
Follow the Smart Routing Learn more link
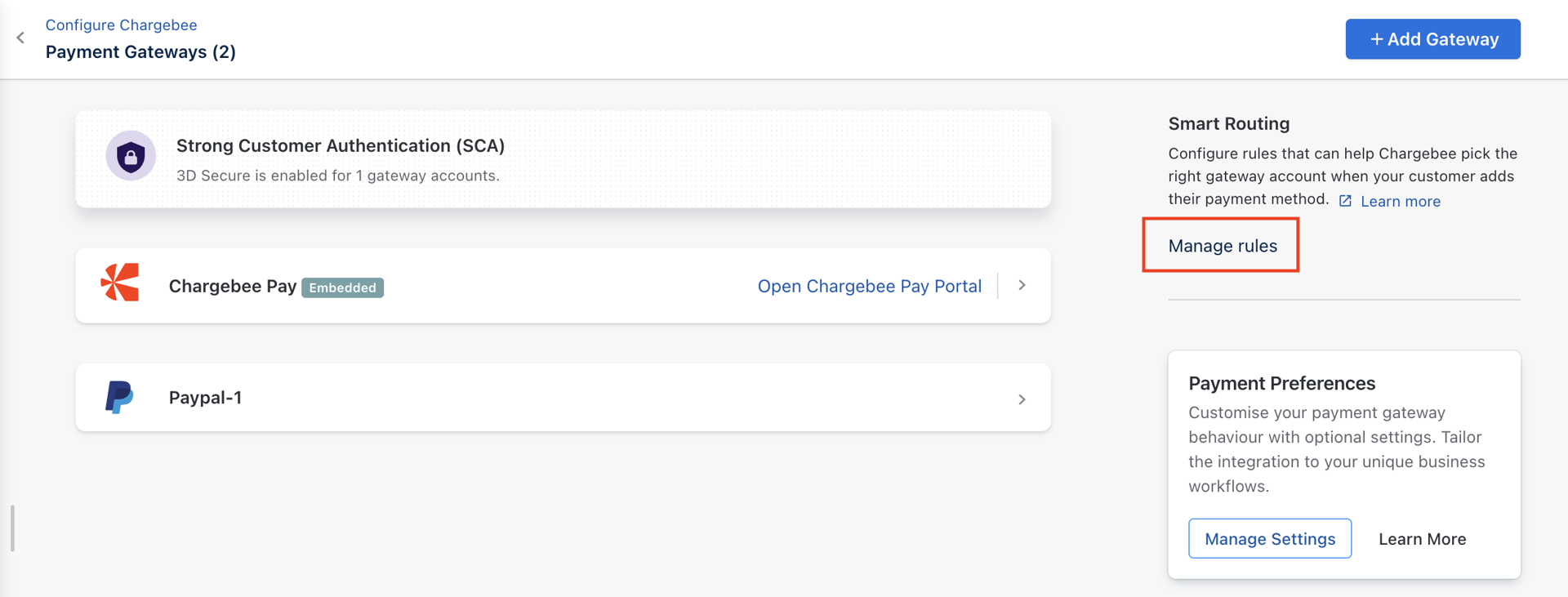[x=1400, y=201]
